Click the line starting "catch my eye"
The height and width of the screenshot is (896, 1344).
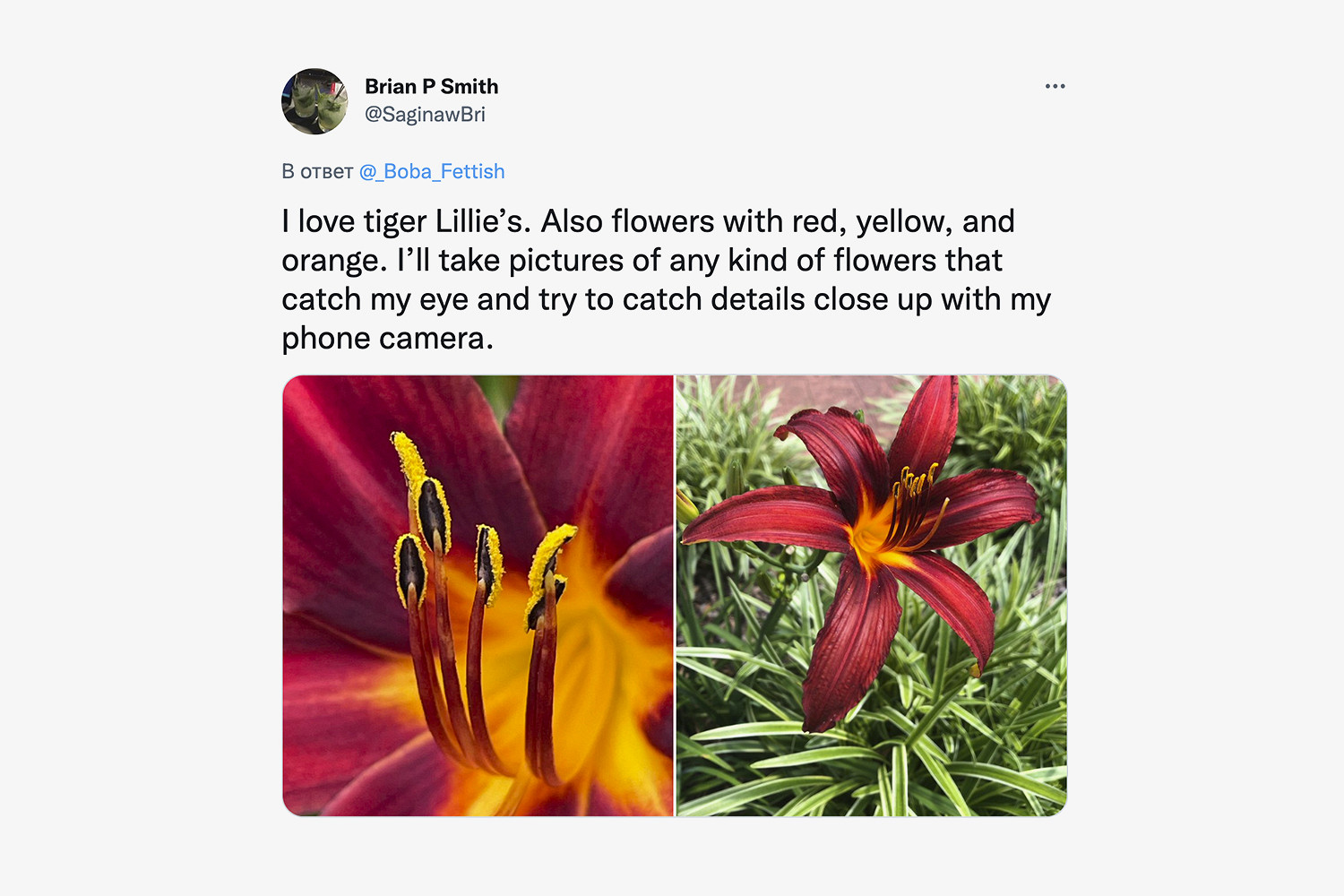666,299
